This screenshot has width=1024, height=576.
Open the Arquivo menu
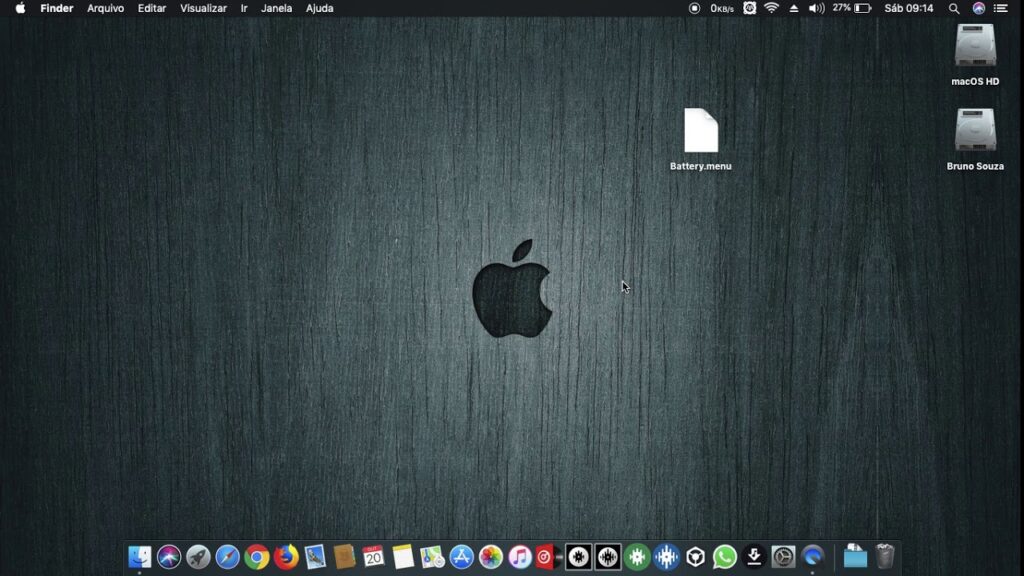[x=106, y=8]
